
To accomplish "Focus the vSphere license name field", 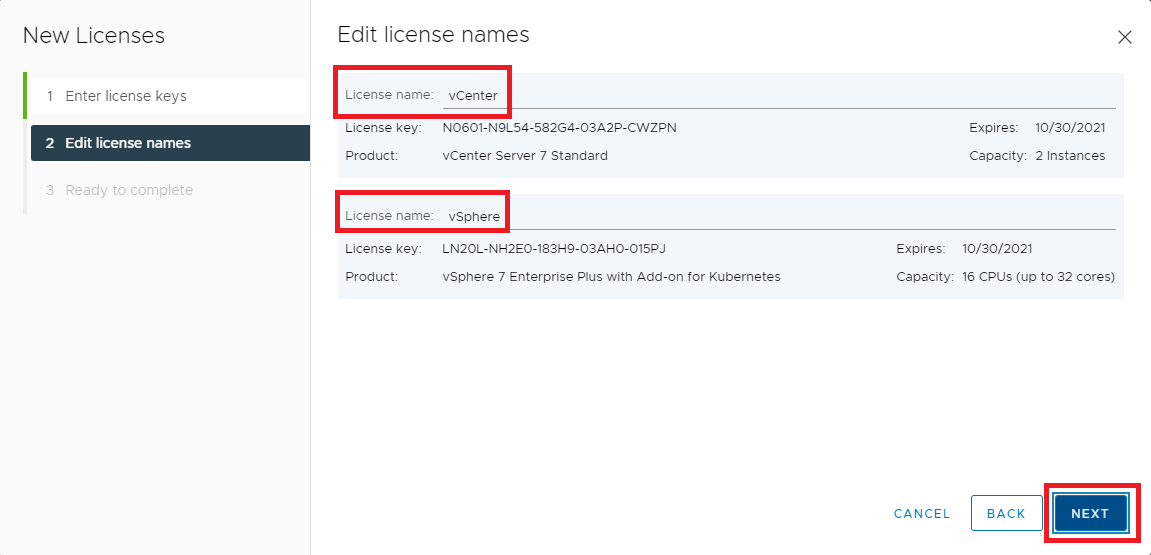I will pyautogui.click(x=778, y=216).
